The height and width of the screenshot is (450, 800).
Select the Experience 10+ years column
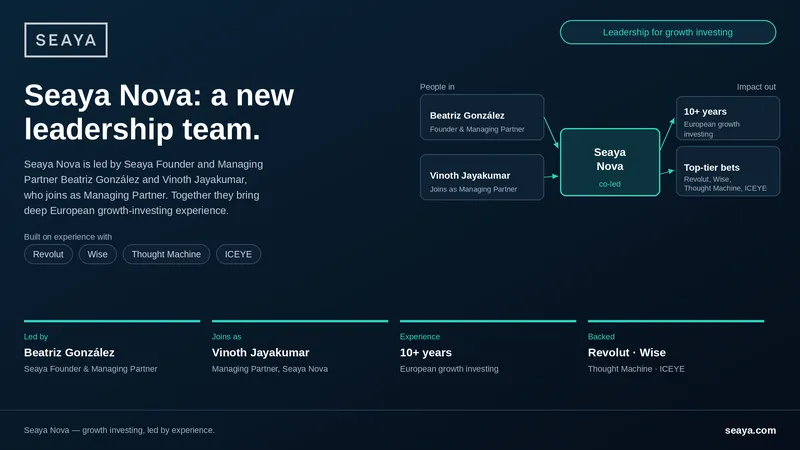coord(488,348)
